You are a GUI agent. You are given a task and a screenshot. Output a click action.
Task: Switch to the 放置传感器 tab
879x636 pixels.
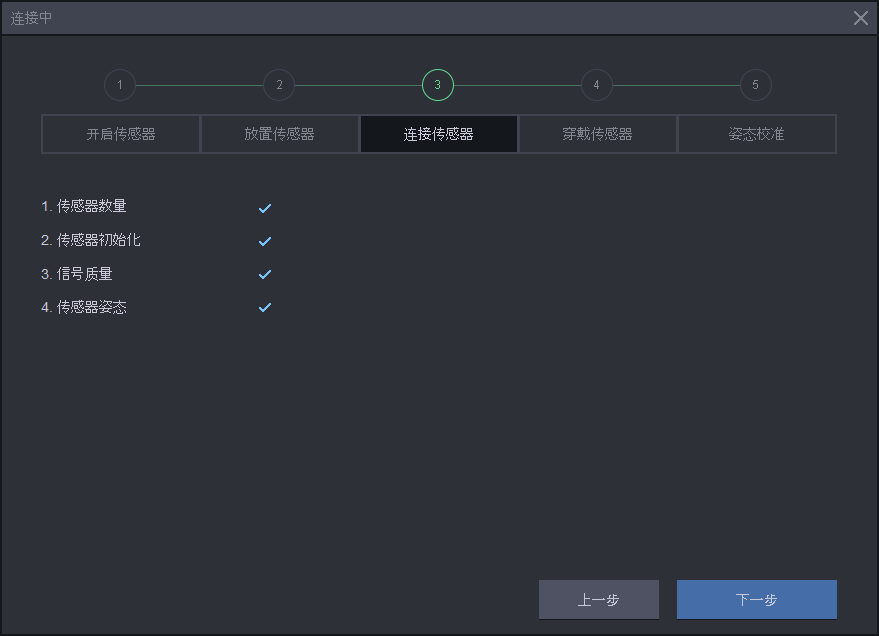pos(280,134)
